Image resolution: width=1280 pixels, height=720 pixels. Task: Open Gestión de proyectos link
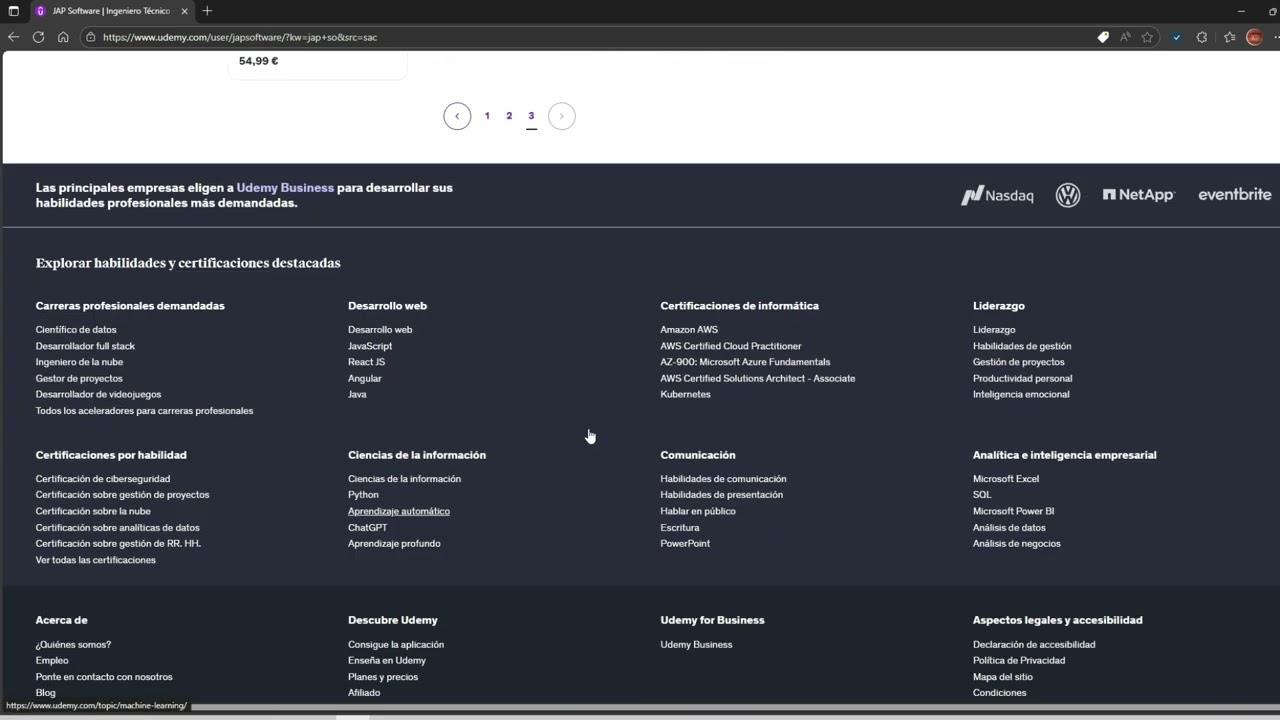(1019, 362)
